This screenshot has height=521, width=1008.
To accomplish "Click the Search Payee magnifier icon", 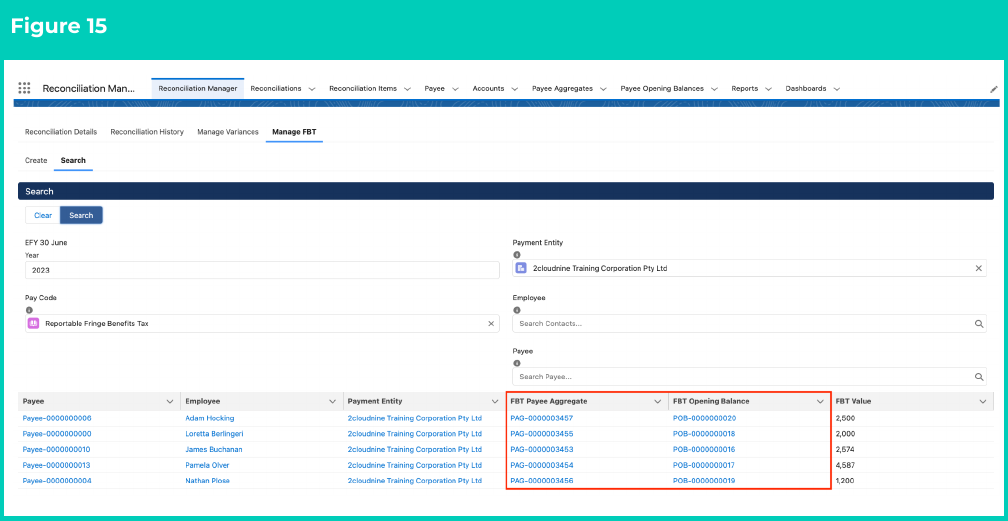I will point(979,377).
